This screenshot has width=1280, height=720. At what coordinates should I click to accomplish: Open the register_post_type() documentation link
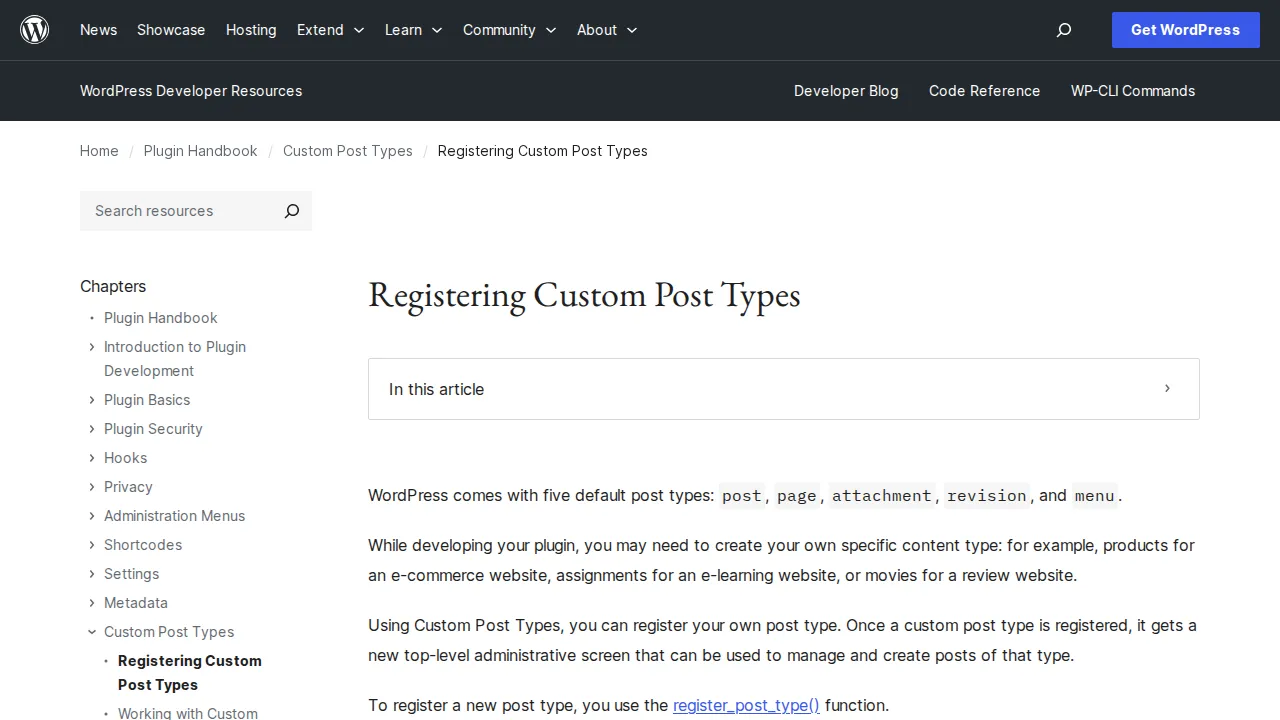746,705
